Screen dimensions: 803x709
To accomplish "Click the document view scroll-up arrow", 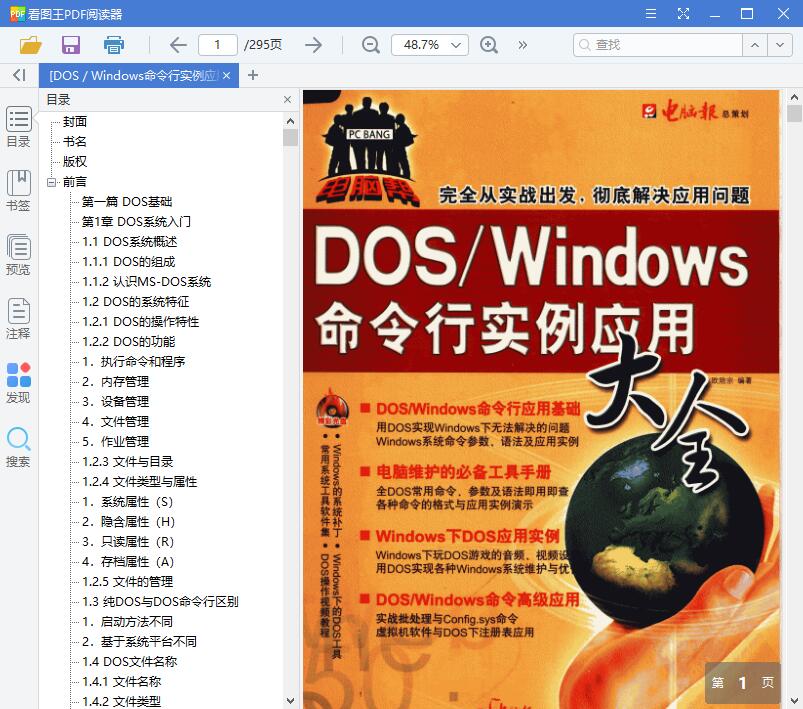I will click(794, 97).
